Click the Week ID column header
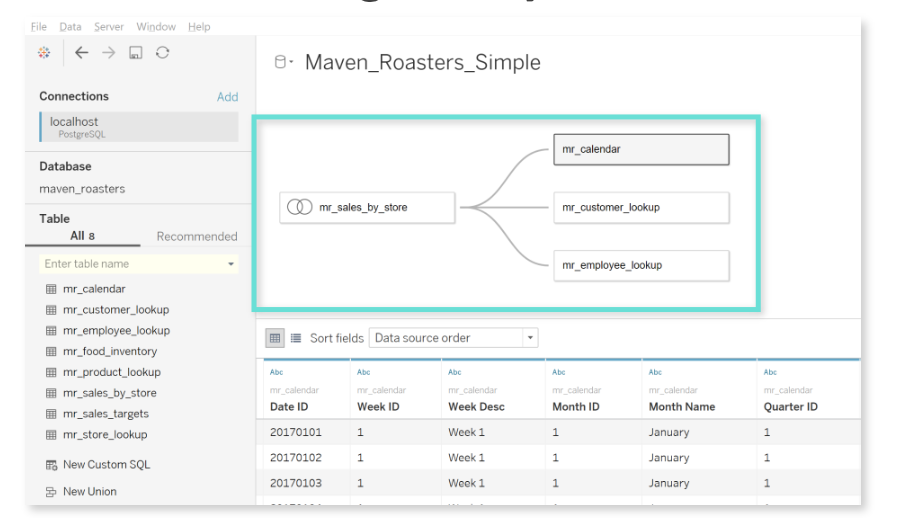Viewport: 904px width, 518px height. point(378,407)
